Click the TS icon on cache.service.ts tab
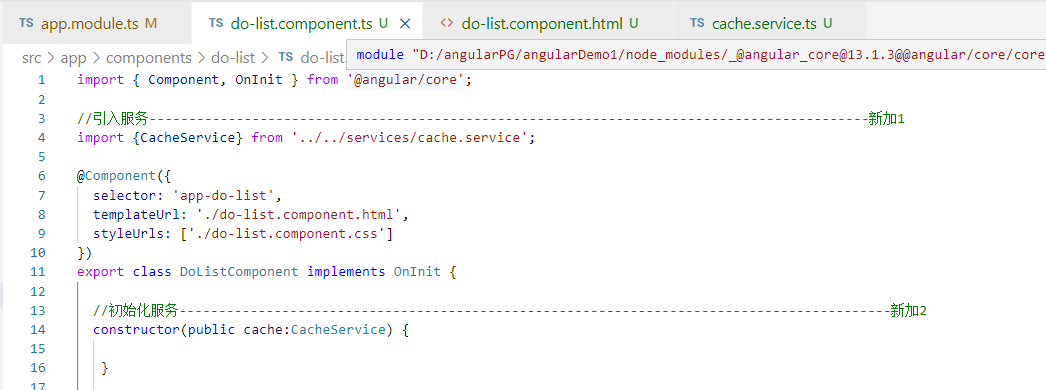The height and width of the screenshot is (390, 1046). click(698, 23)
